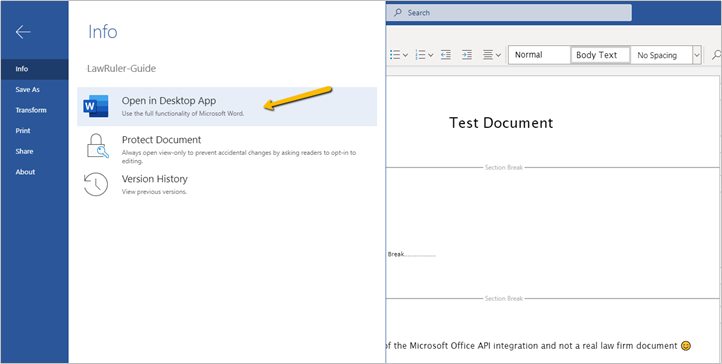Open About in the sidebar
This screenshot has height=364, width=722.
tap(35, 172)
